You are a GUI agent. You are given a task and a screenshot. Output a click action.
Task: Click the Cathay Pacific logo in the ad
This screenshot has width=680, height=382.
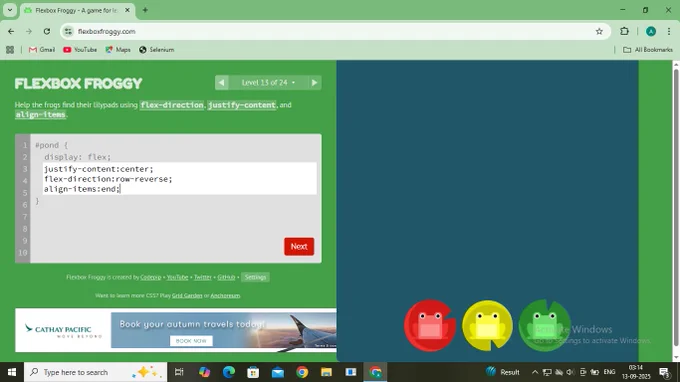[x=63, y=330]
